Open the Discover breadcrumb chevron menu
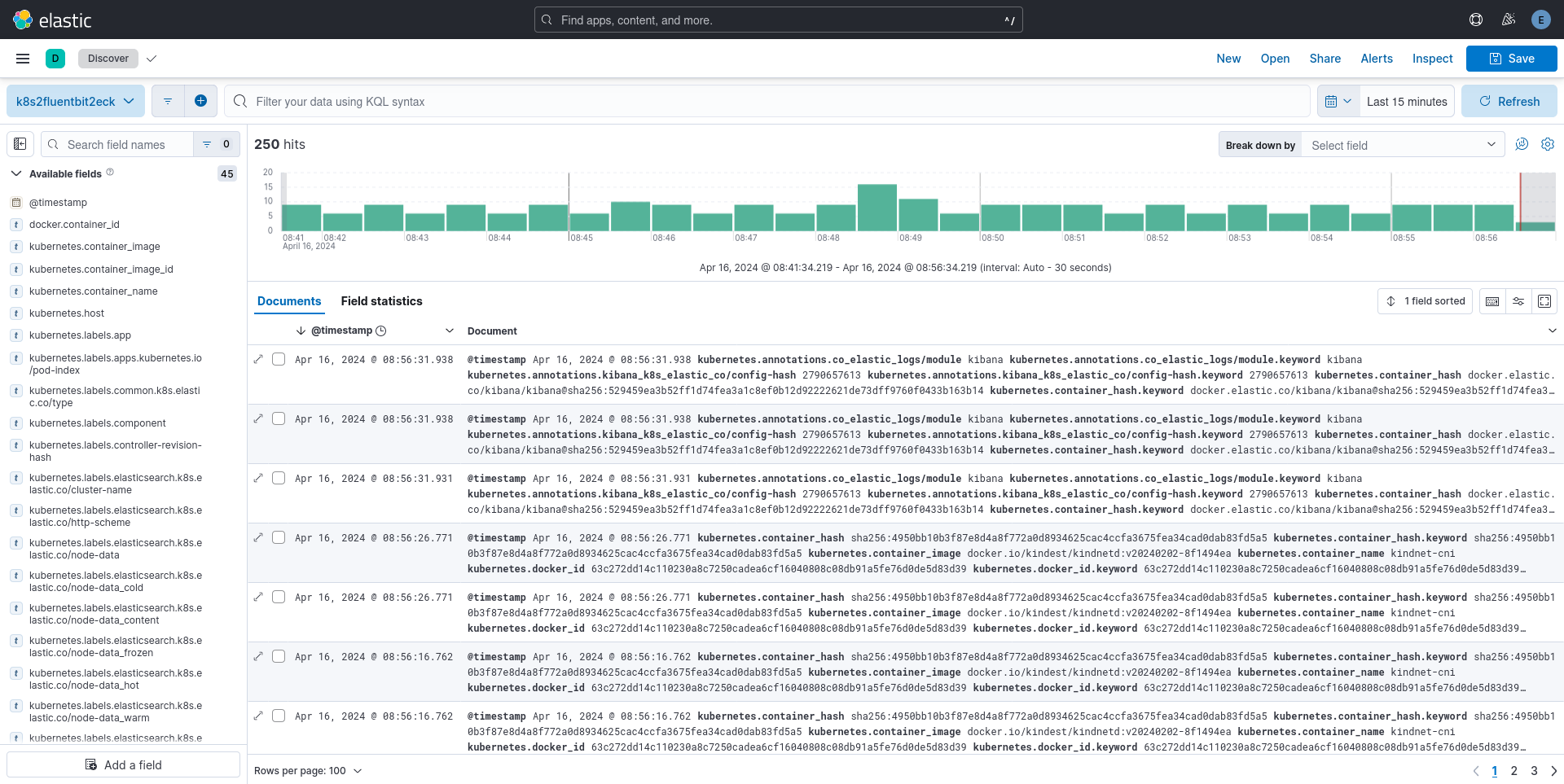This screenshot has width=1564, height=784. point(152,59)
